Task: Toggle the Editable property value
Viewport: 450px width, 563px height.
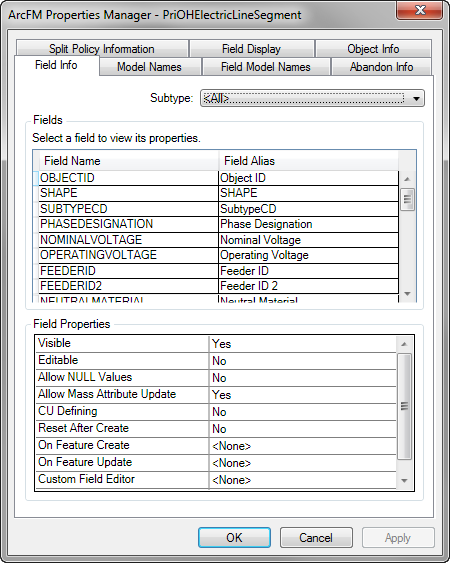Action: point(303,361)
